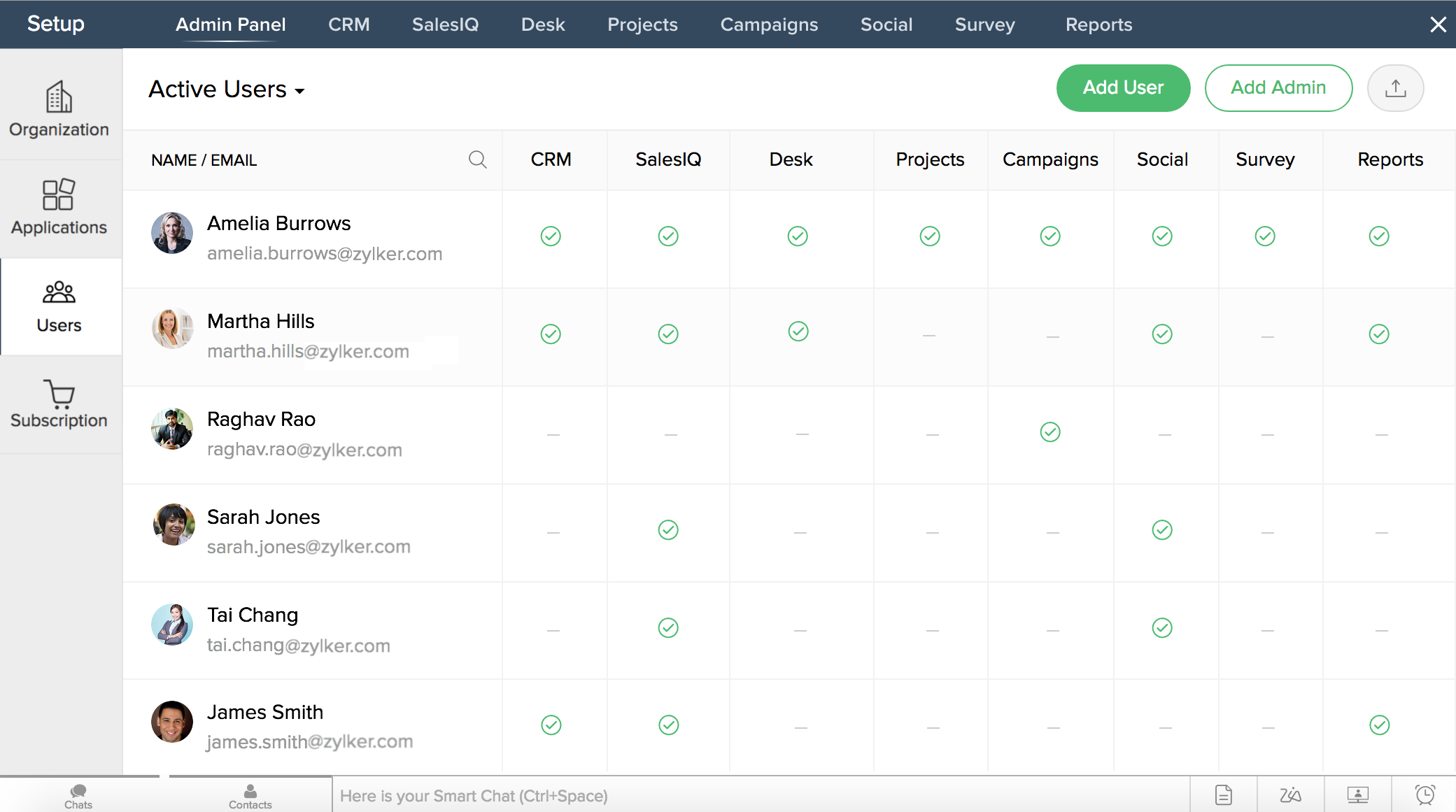Open the CRM tab in top bar
Screen dimensions: 1456x812
point(349,24)
